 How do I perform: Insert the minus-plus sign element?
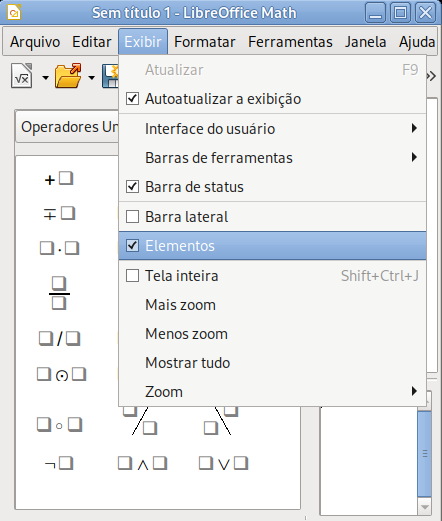coord(59,213)
